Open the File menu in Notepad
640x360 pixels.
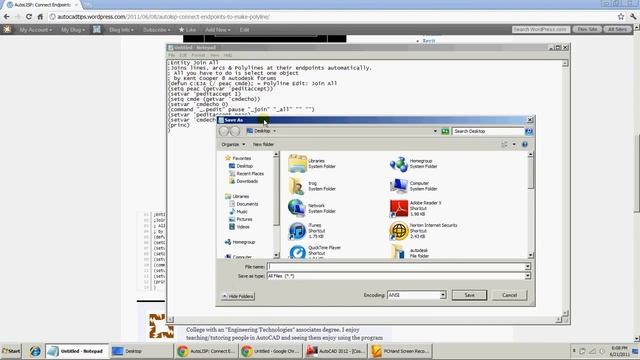click(171, 55)
